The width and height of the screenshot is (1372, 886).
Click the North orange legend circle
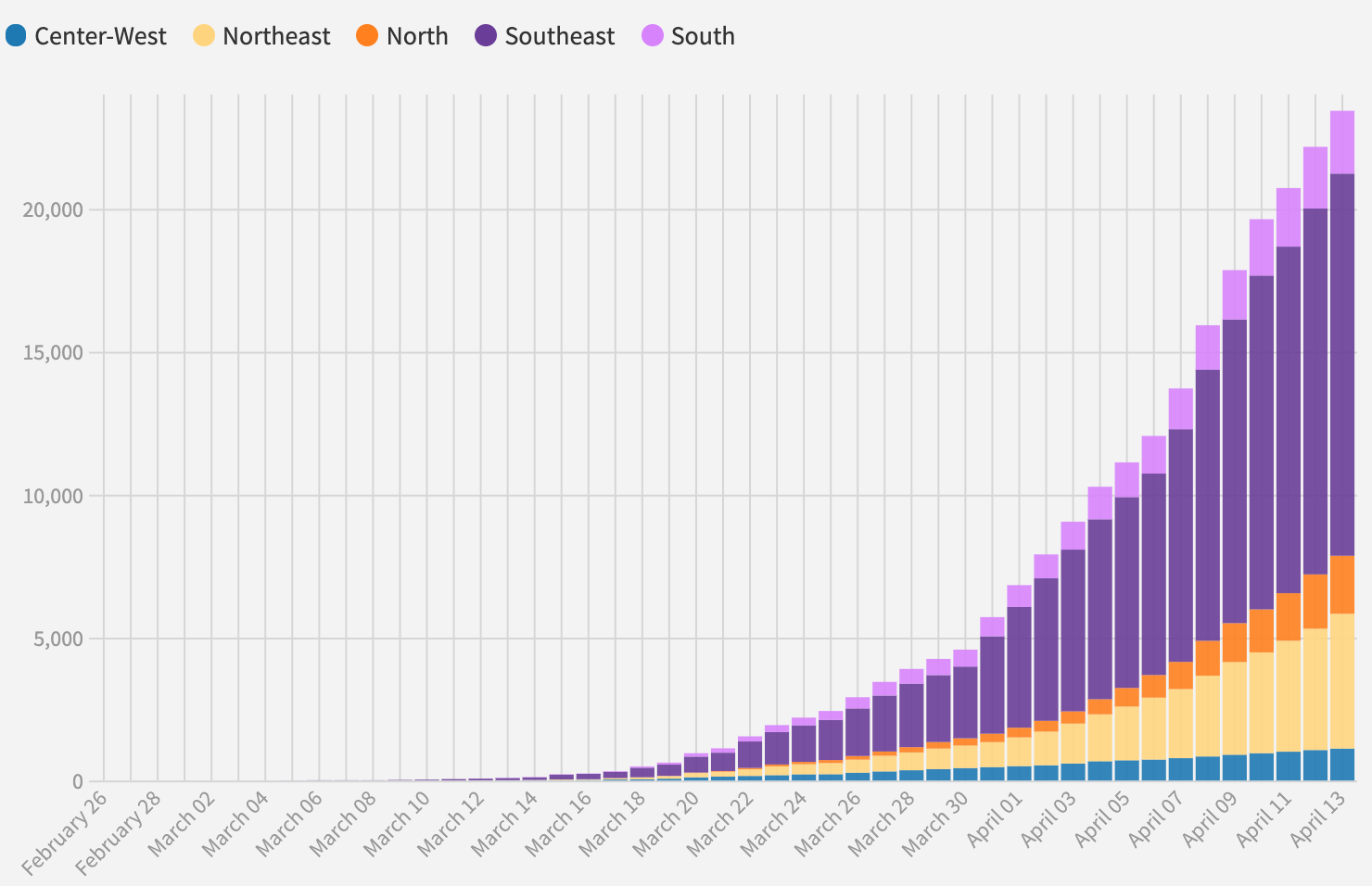pos(367,36)
